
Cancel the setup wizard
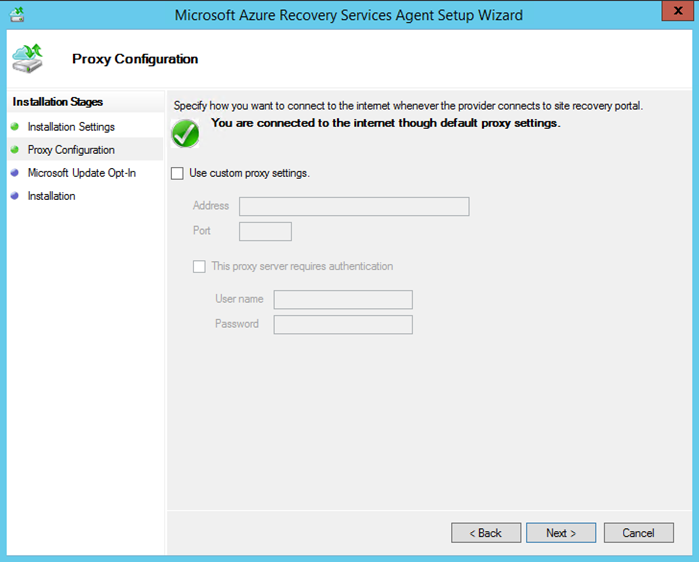[x=639, y=533]
